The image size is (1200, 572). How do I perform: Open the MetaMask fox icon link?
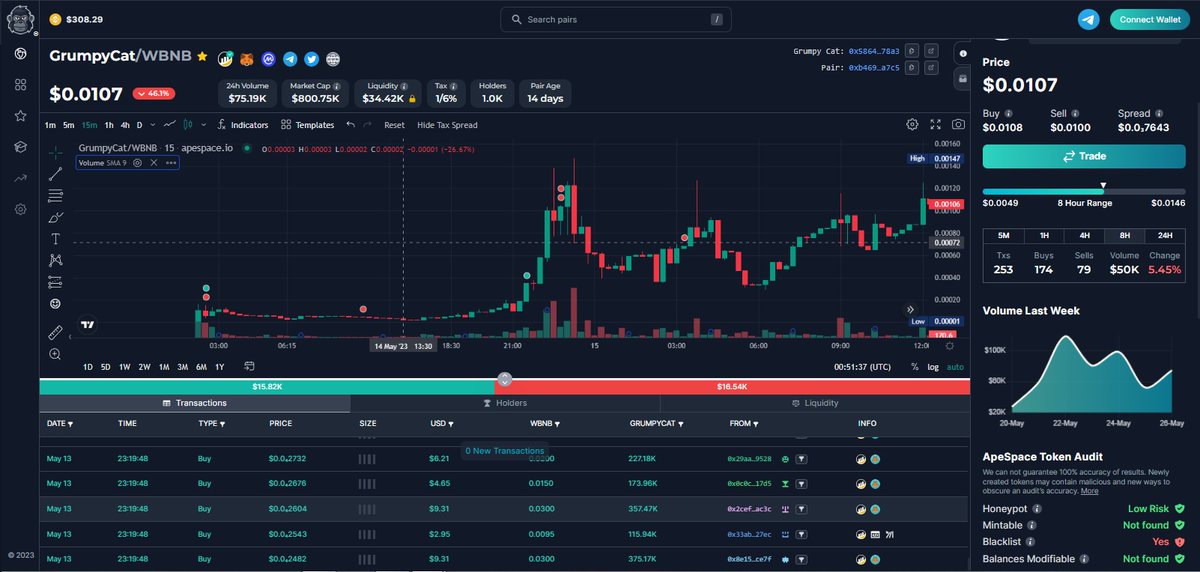click(247, 59)
